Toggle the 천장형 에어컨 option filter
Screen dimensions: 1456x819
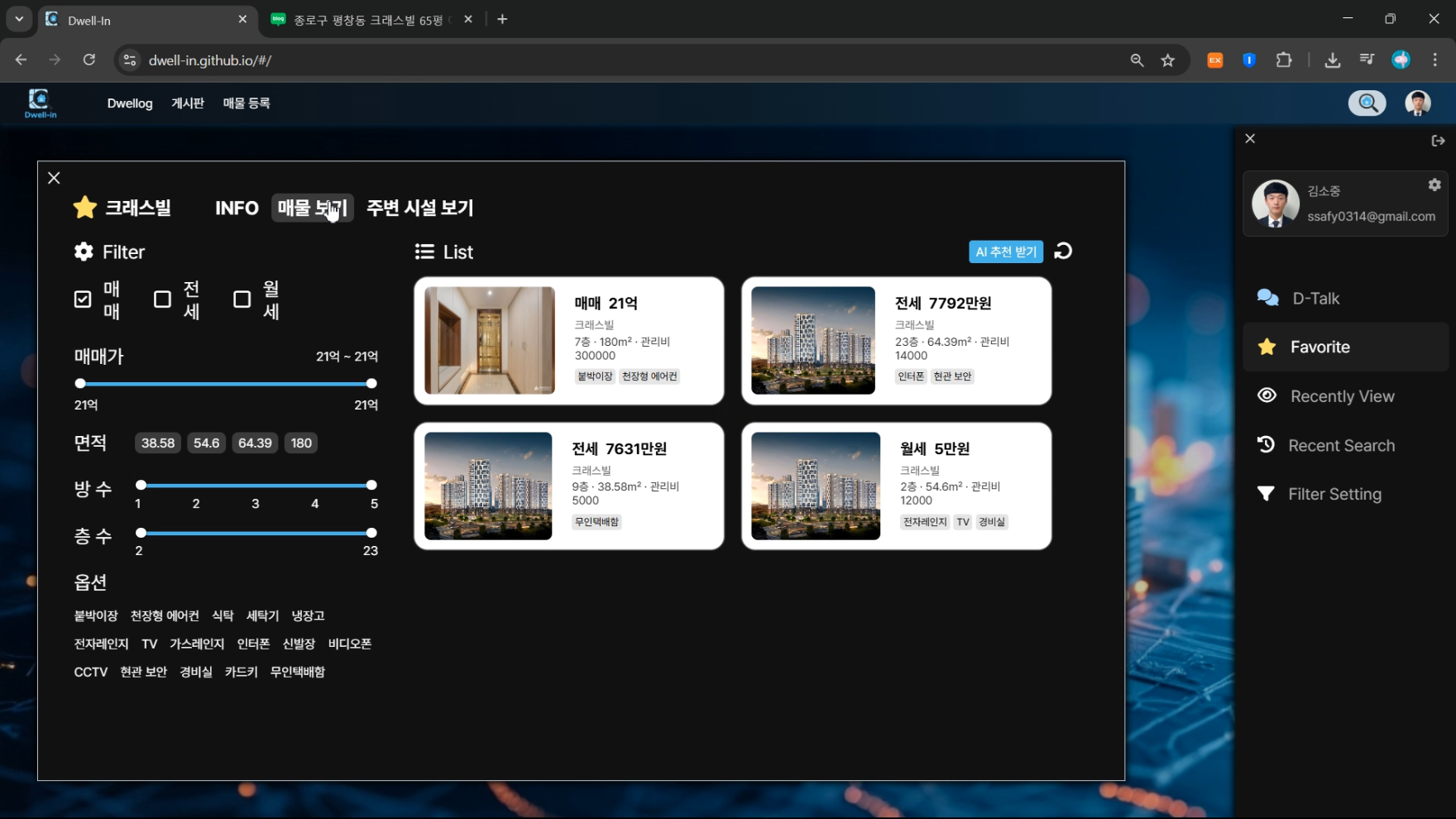click(165, 615)
